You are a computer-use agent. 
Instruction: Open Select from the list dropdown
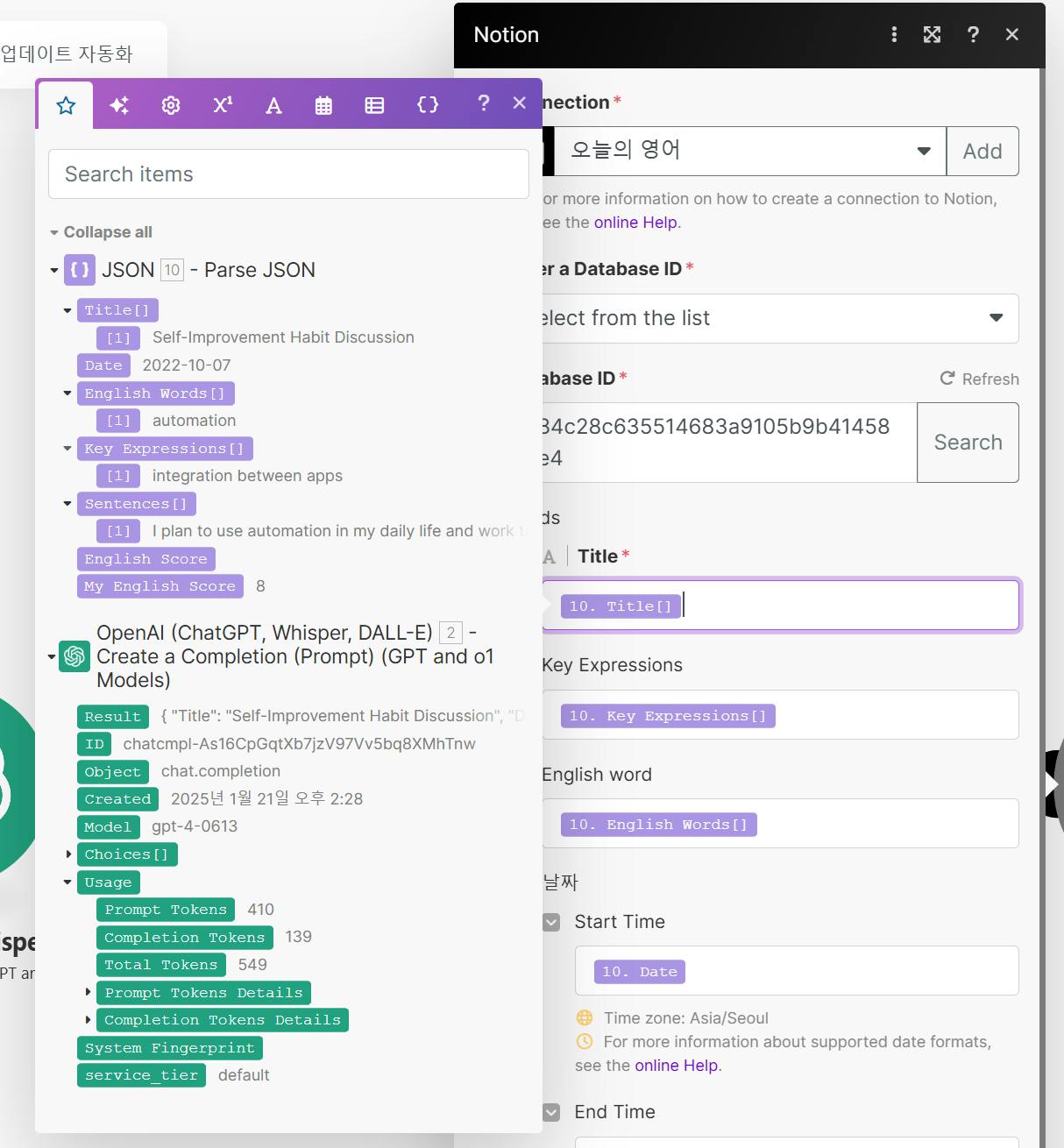click(780, 318)
